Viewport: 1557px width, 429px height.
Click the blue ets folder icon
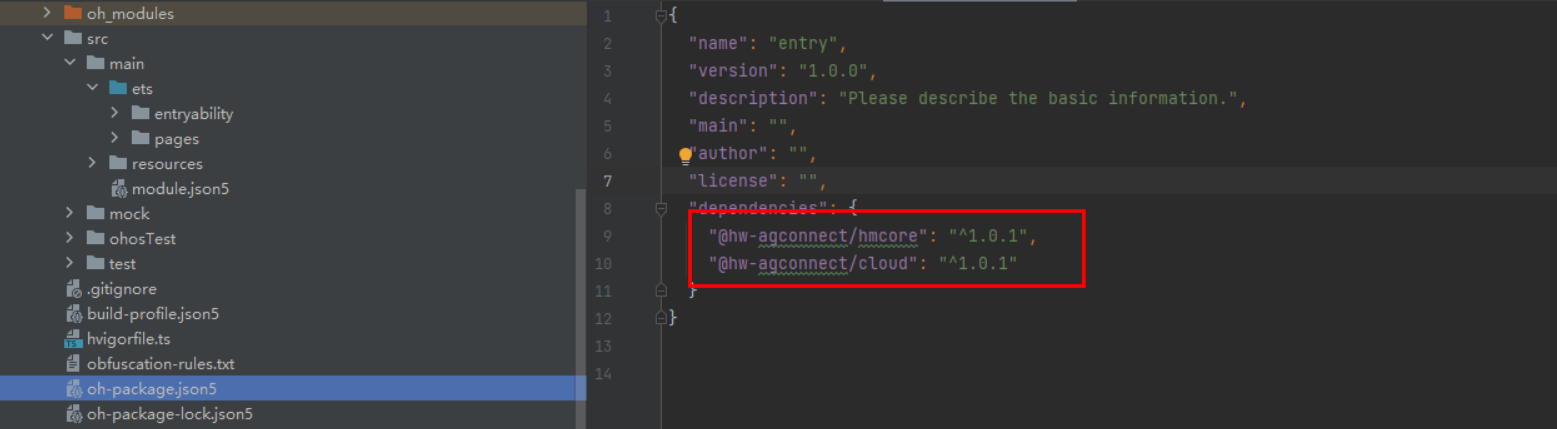117,89
